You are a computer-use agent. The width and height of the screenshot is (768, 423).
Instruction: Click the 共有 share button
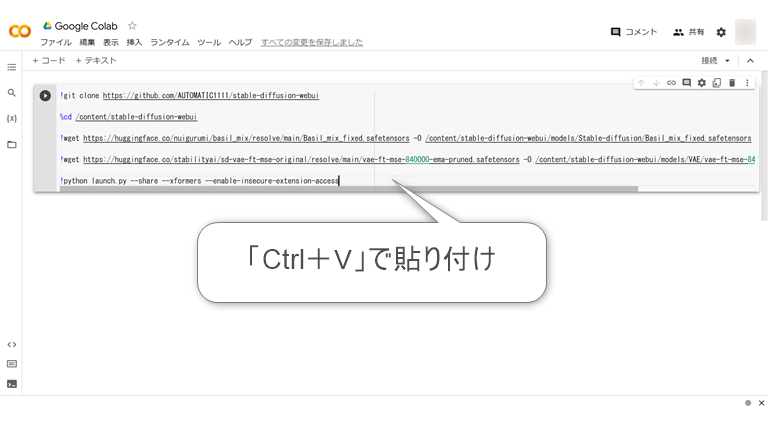click(688, 32)
